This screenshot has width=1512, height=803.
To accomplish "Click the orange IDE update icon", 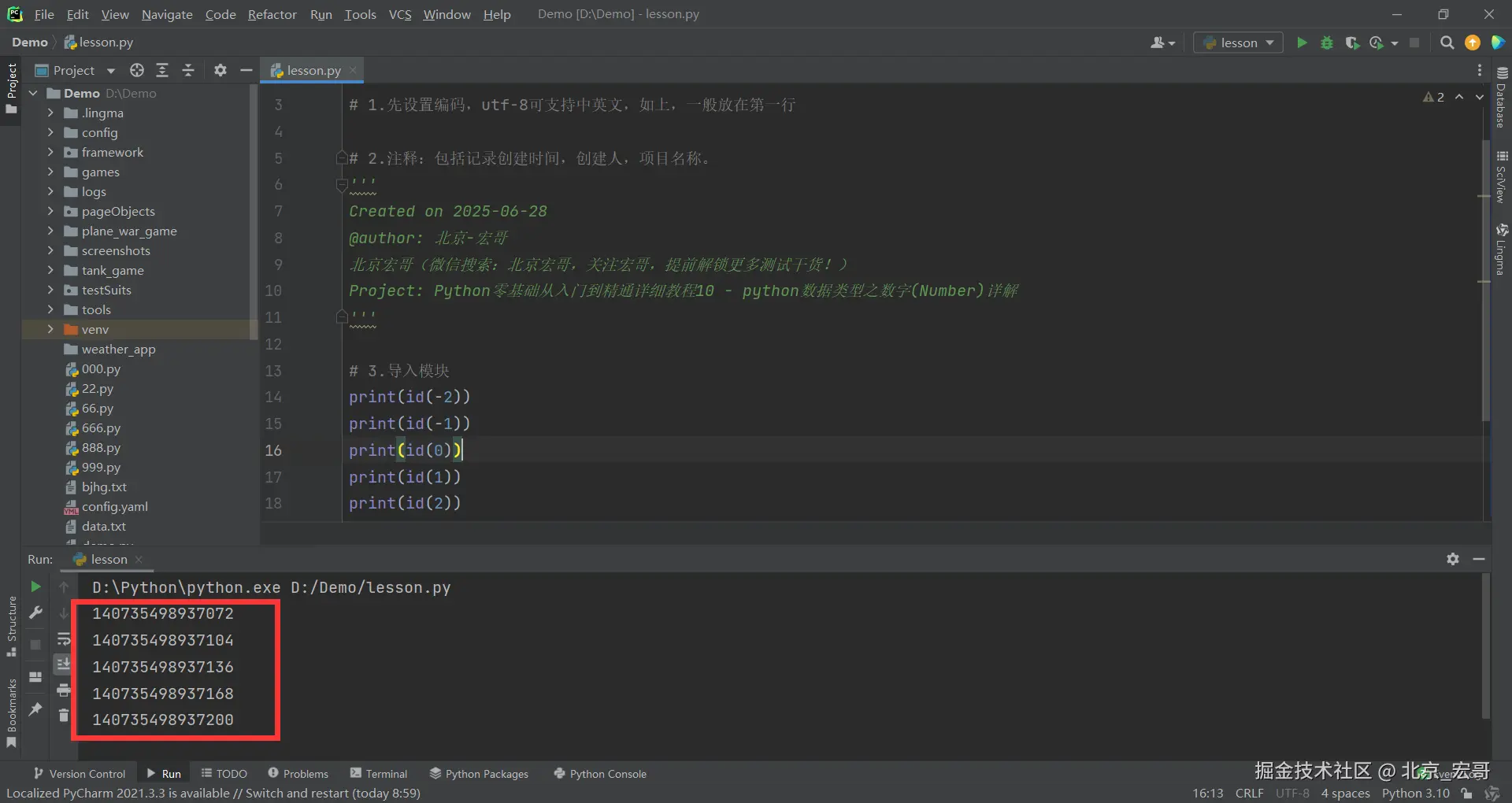I will [1472, 43].
